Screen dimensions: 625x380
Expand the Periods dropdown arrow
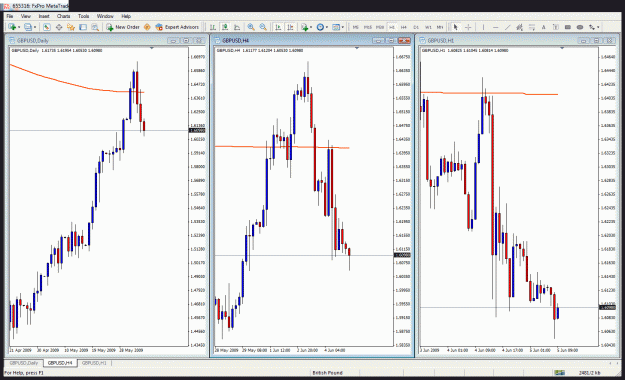pos(327,27)
